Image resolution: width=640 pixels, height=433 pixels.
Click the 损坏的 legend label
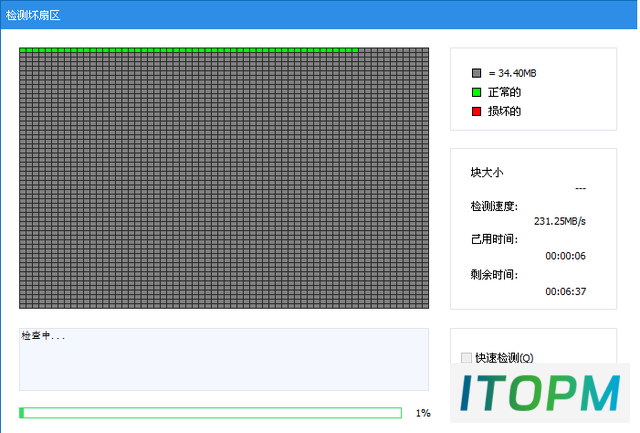504,111
